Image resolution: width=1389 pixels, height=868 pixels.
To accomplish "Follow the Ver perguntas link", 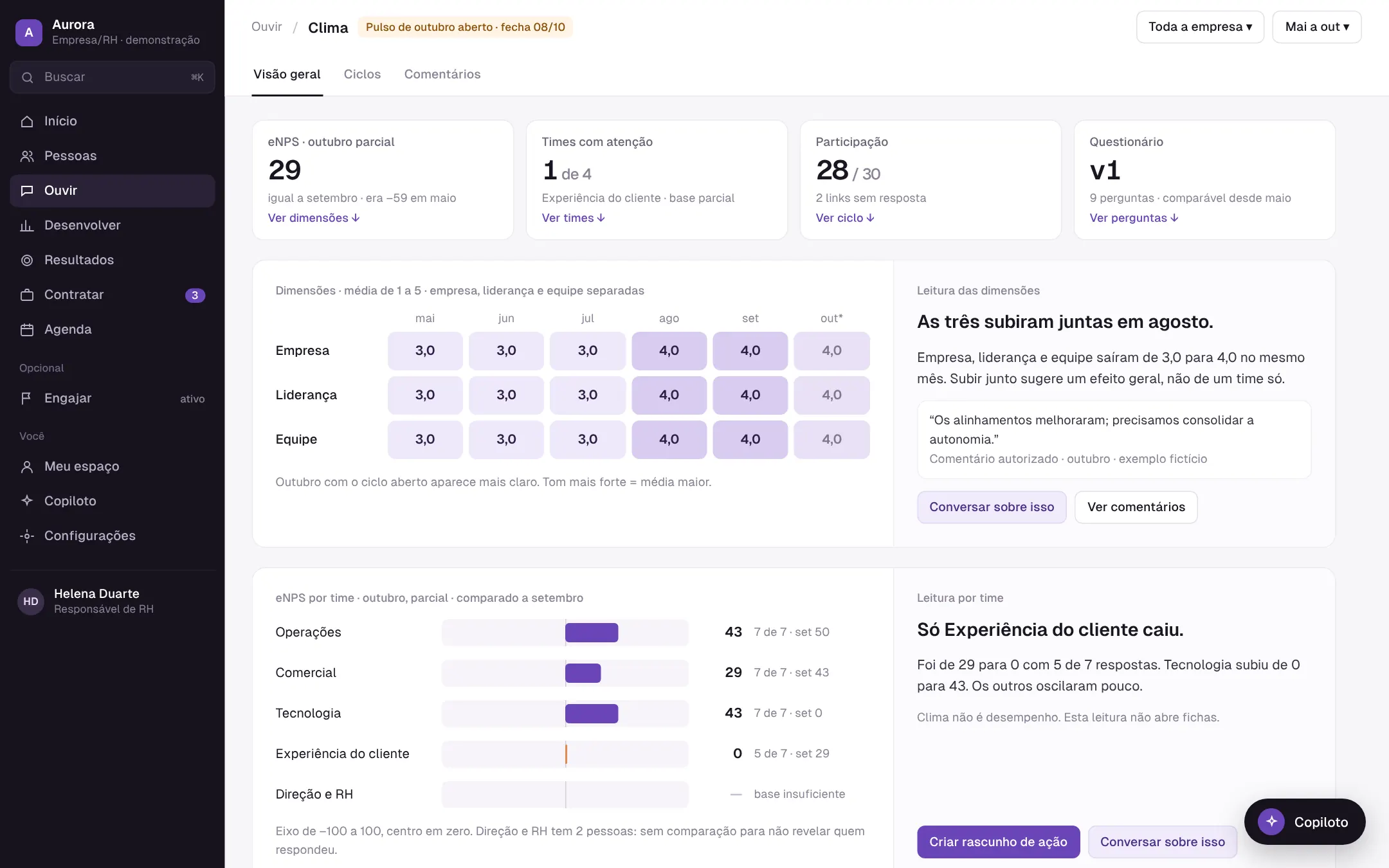I will (x=1134, y=218).
